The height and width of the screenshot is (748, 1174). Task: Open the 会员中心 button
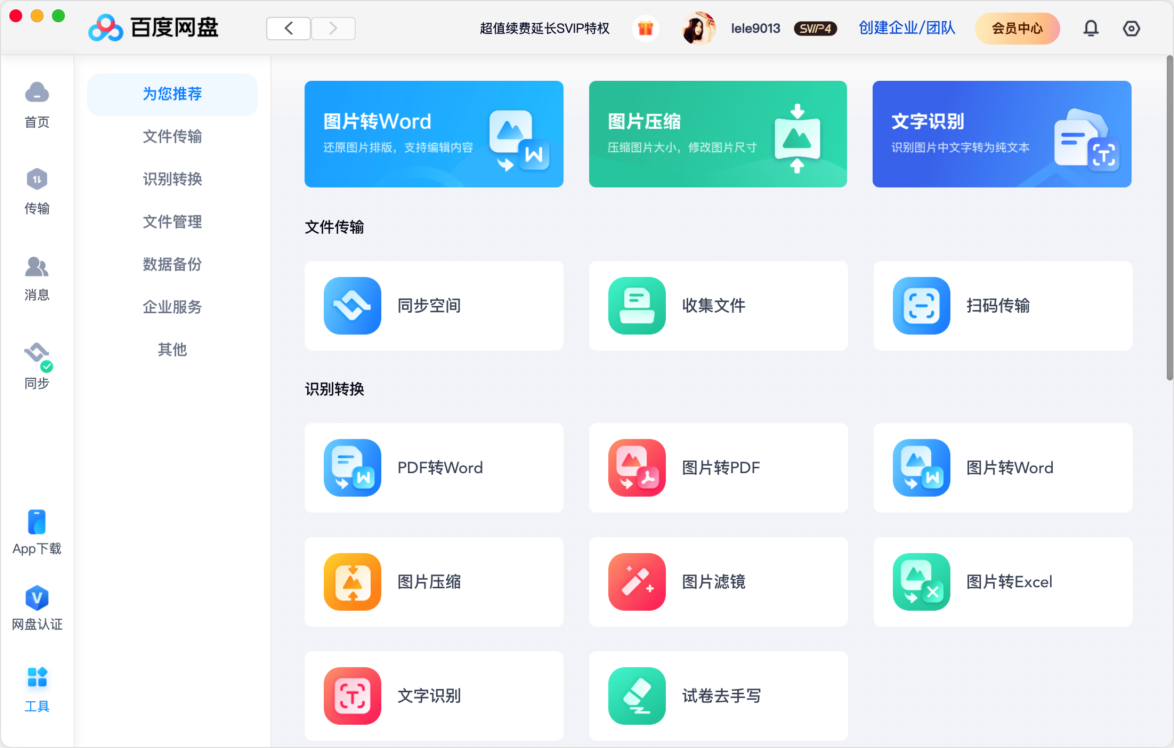point(1017,28)
